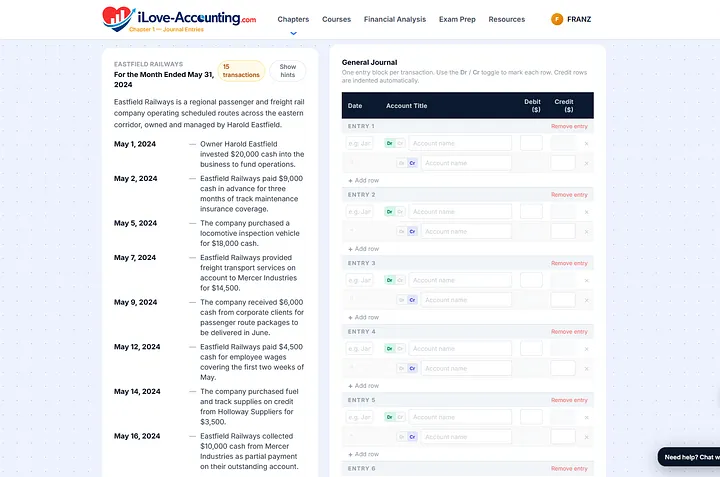Click the "May 7, 2024" transaction date
This screenshot has height=477, width=720.
135,258
